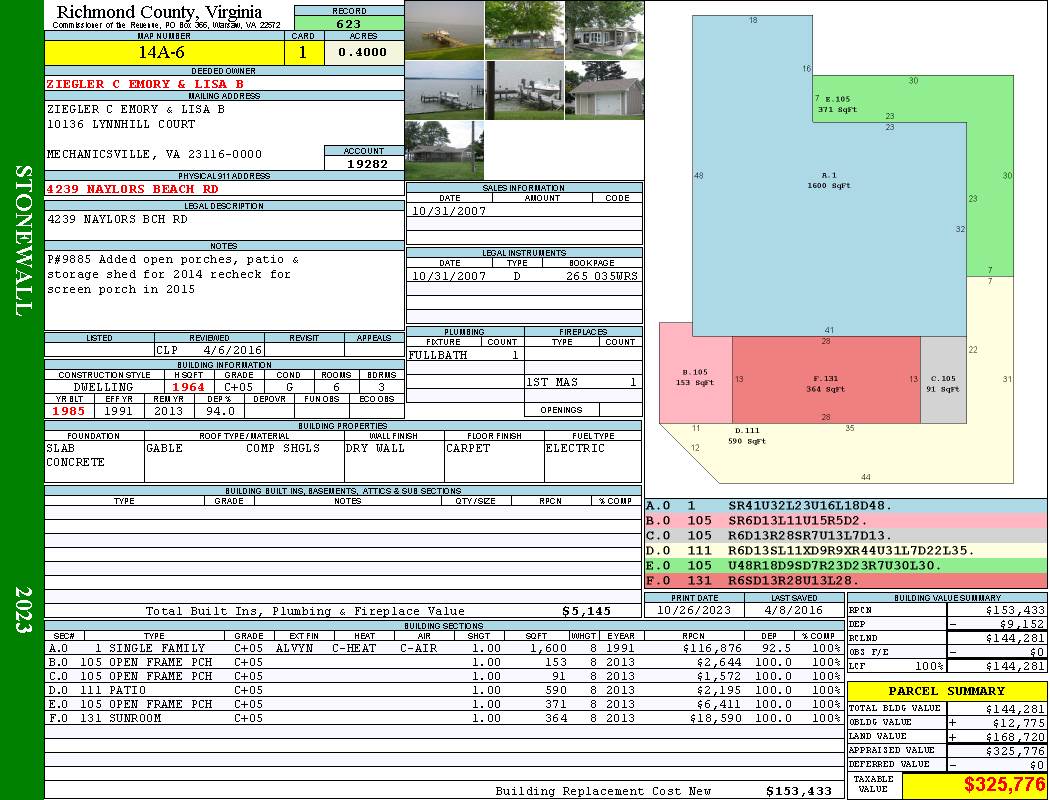Click the house with patio photo
This screenshot has width=1050, height=800.
(604, 30)
